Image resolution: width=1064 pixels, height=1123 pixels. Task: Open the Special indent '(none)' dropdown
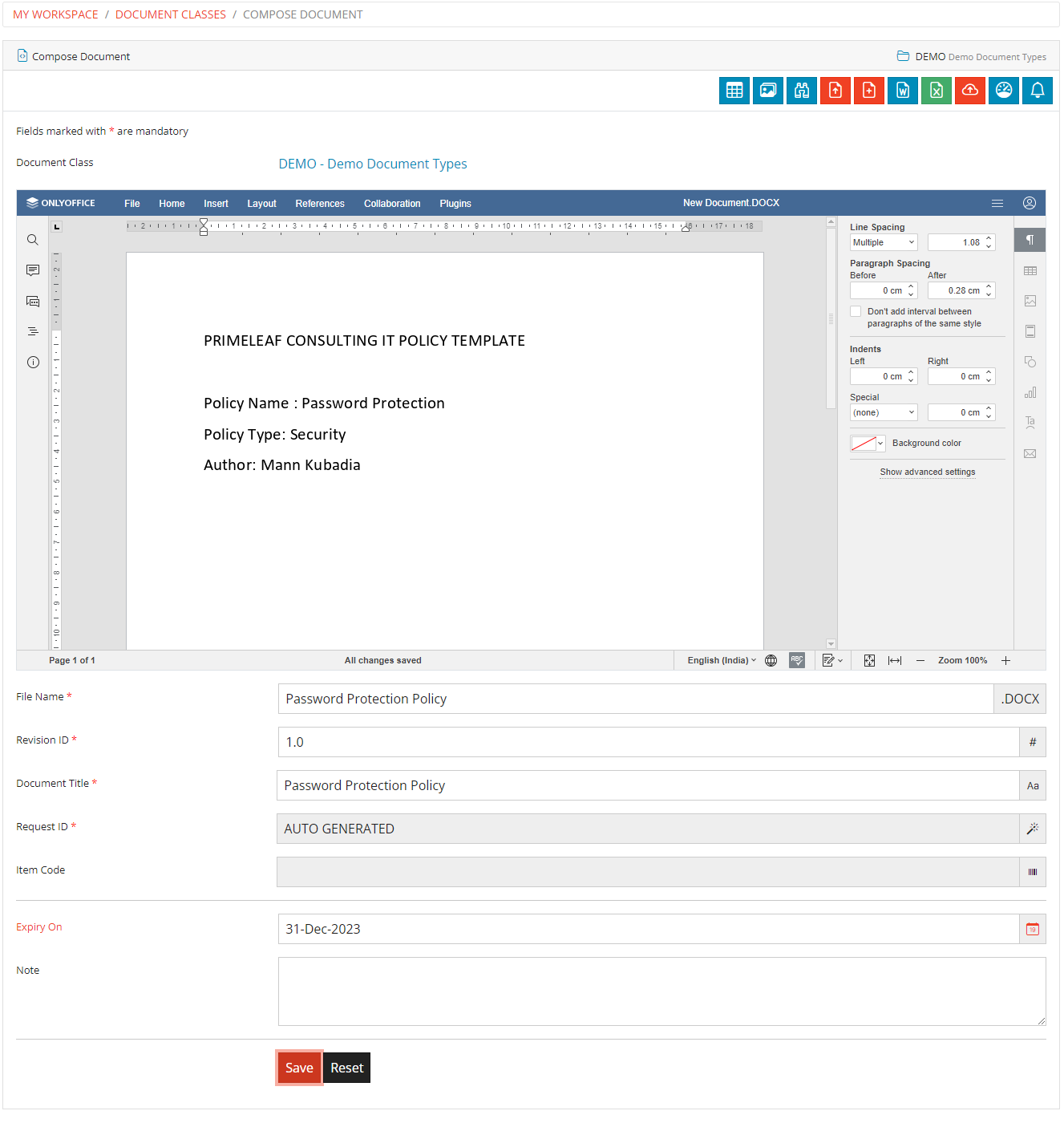coord(883,411)
